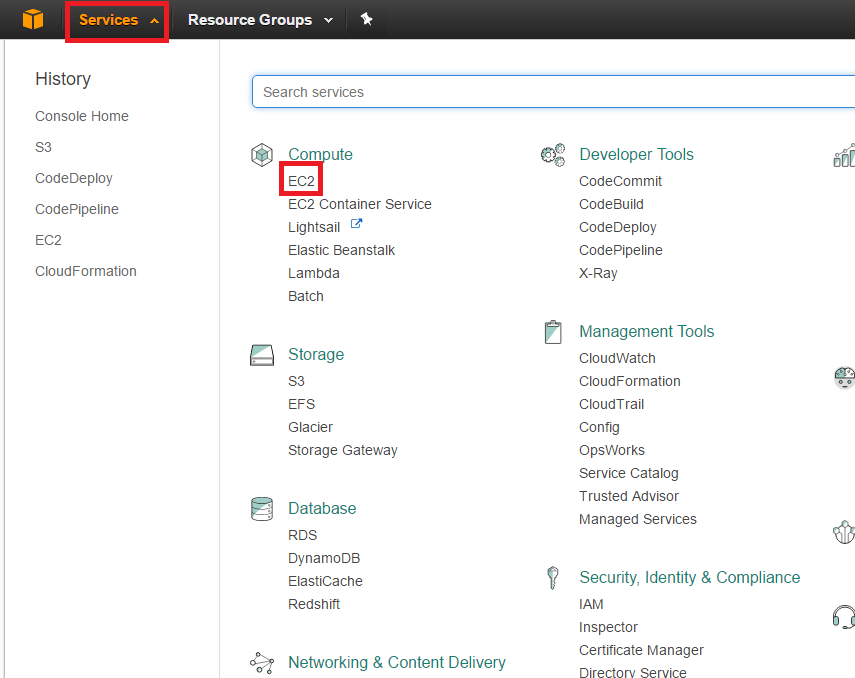The height and width of the screenshot is (678, 855).
Task: Click the Database category icon
Action: point(262,509)
